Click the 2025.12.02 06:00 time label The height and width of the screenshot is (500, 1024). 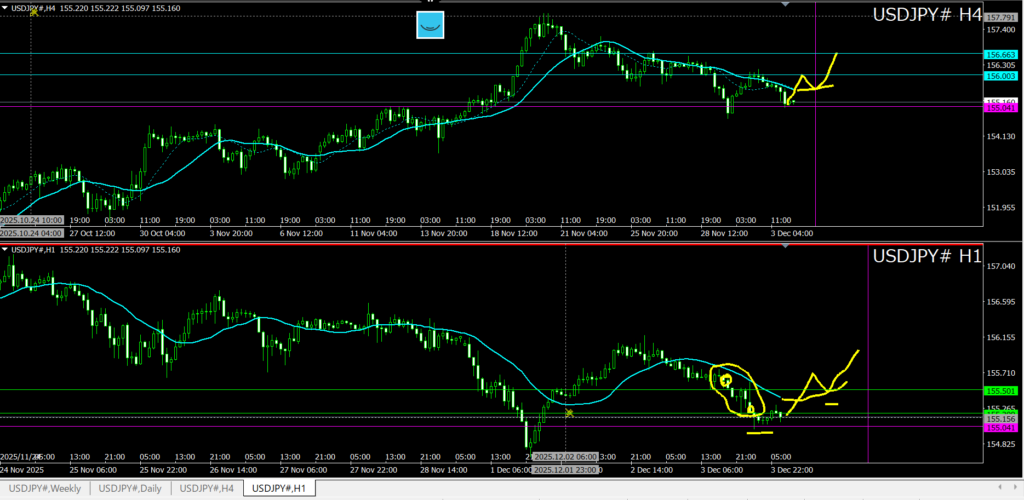[566, 456]
